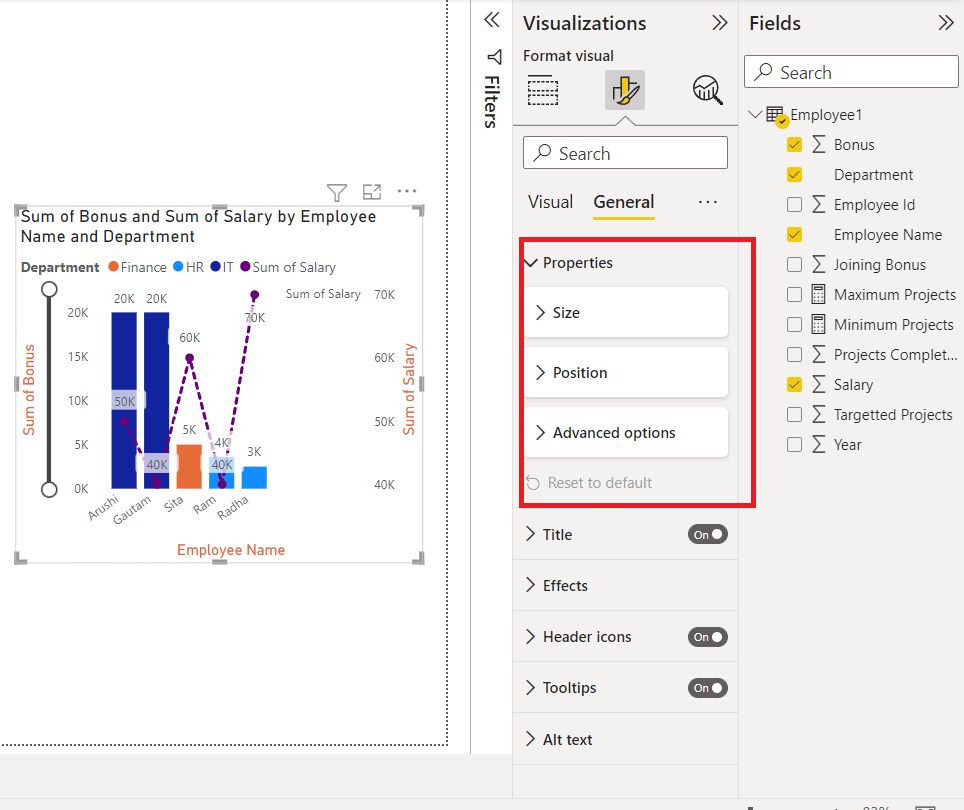Check the Year field checkbox
The height and width of the screenshot is (810, 964).
click(794, 444)
